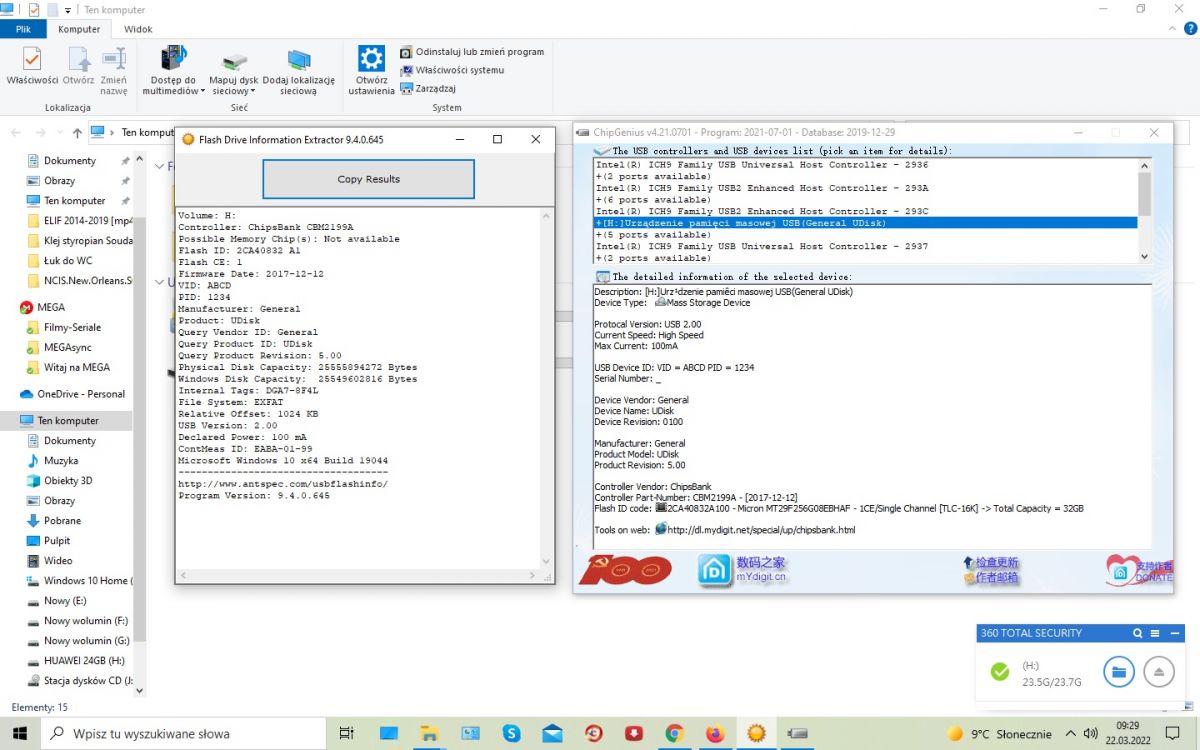
Task: Click Dodaj lokalizację sieciową icon
Action: pyautogui.click(x=298, y=71)
